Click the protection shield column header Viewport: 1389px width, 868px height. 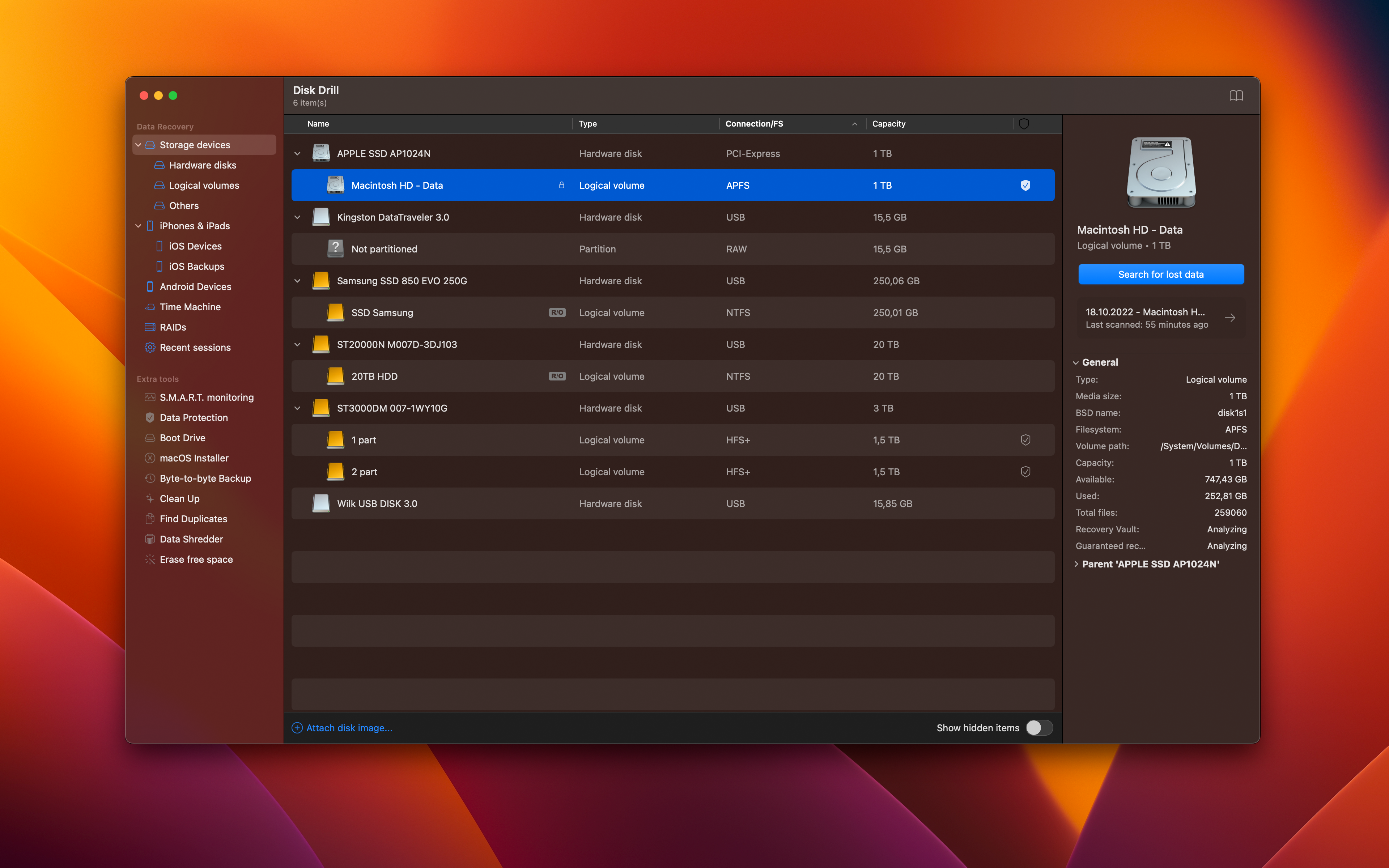[x=1023, y=123]
